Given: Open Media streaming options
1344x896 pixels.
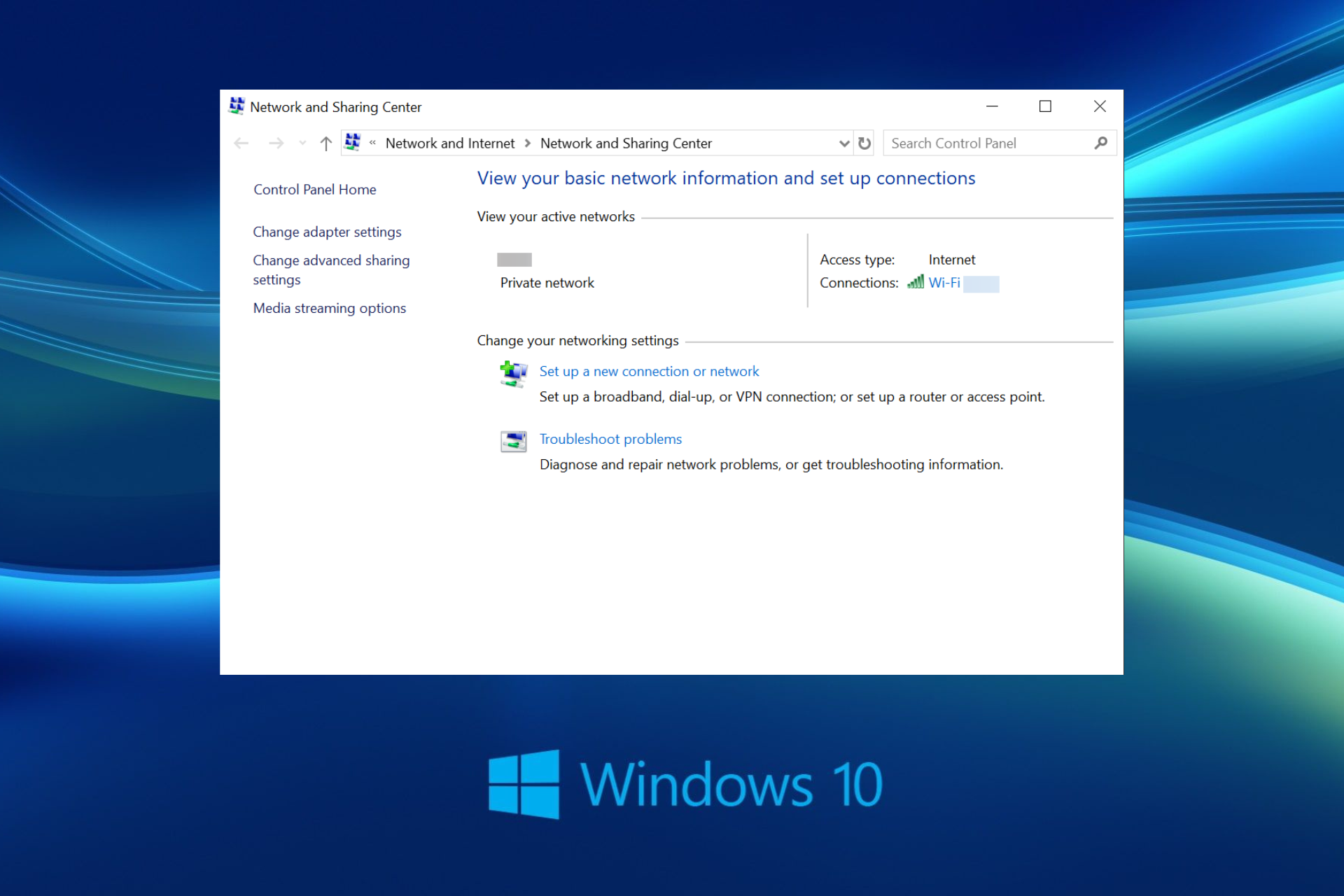Looking at the screenshot, I should coord(329,308).
